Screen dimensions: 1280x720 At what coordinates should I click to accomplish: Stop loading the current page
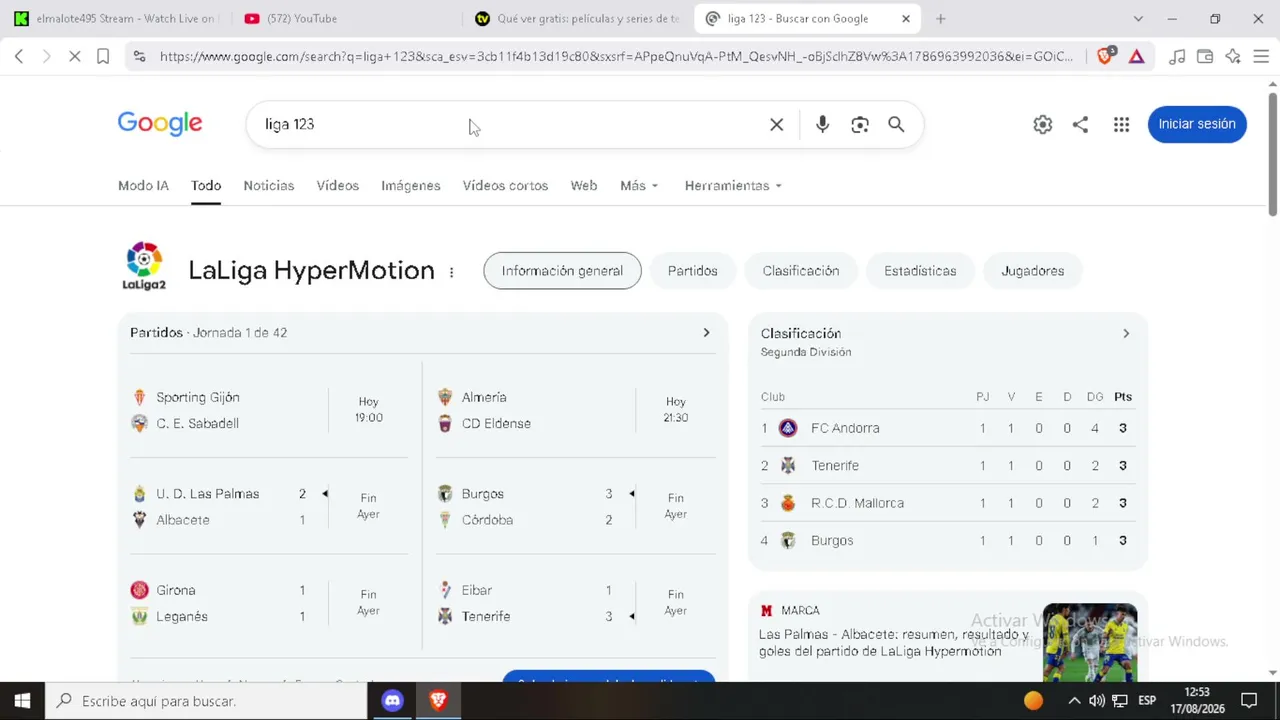pyautogui.click(x=75, y=57)
